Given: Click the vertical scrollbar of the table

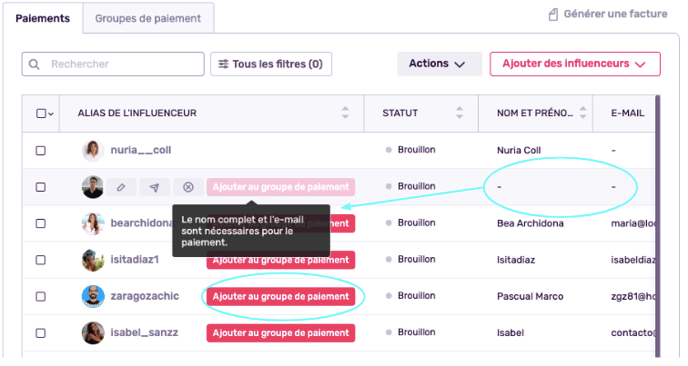Looking at the screenshot, I should coord(657,226).
